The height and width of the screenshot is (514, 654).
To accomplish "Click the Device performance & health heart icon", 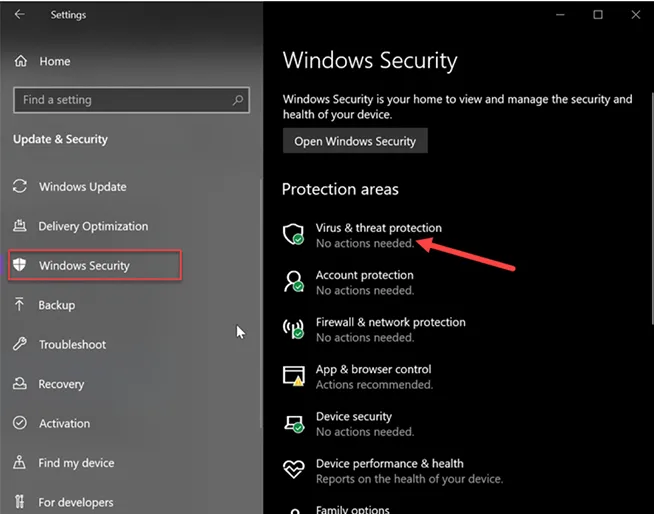I will (x=293, y=470).
